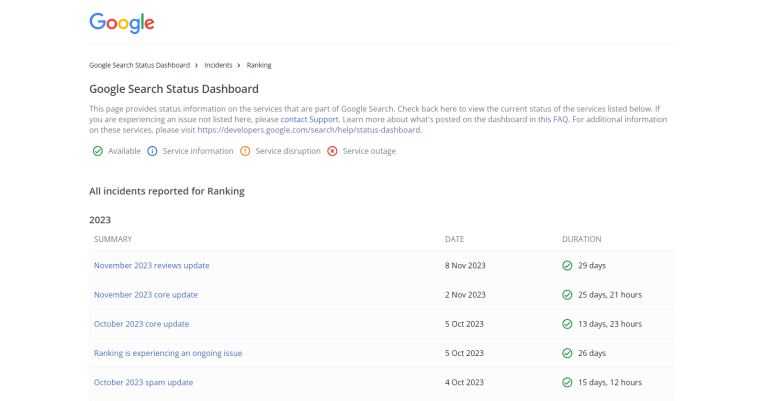Click green check icon beside 13 days, 23 hours

[567, 324]
